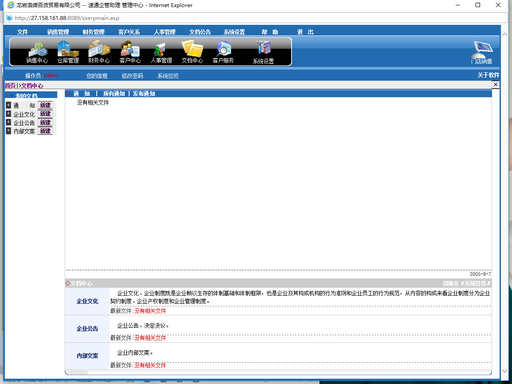Maximize the Internet Explorer window
This screenshot has width=512, height=384.
(478, 5)
